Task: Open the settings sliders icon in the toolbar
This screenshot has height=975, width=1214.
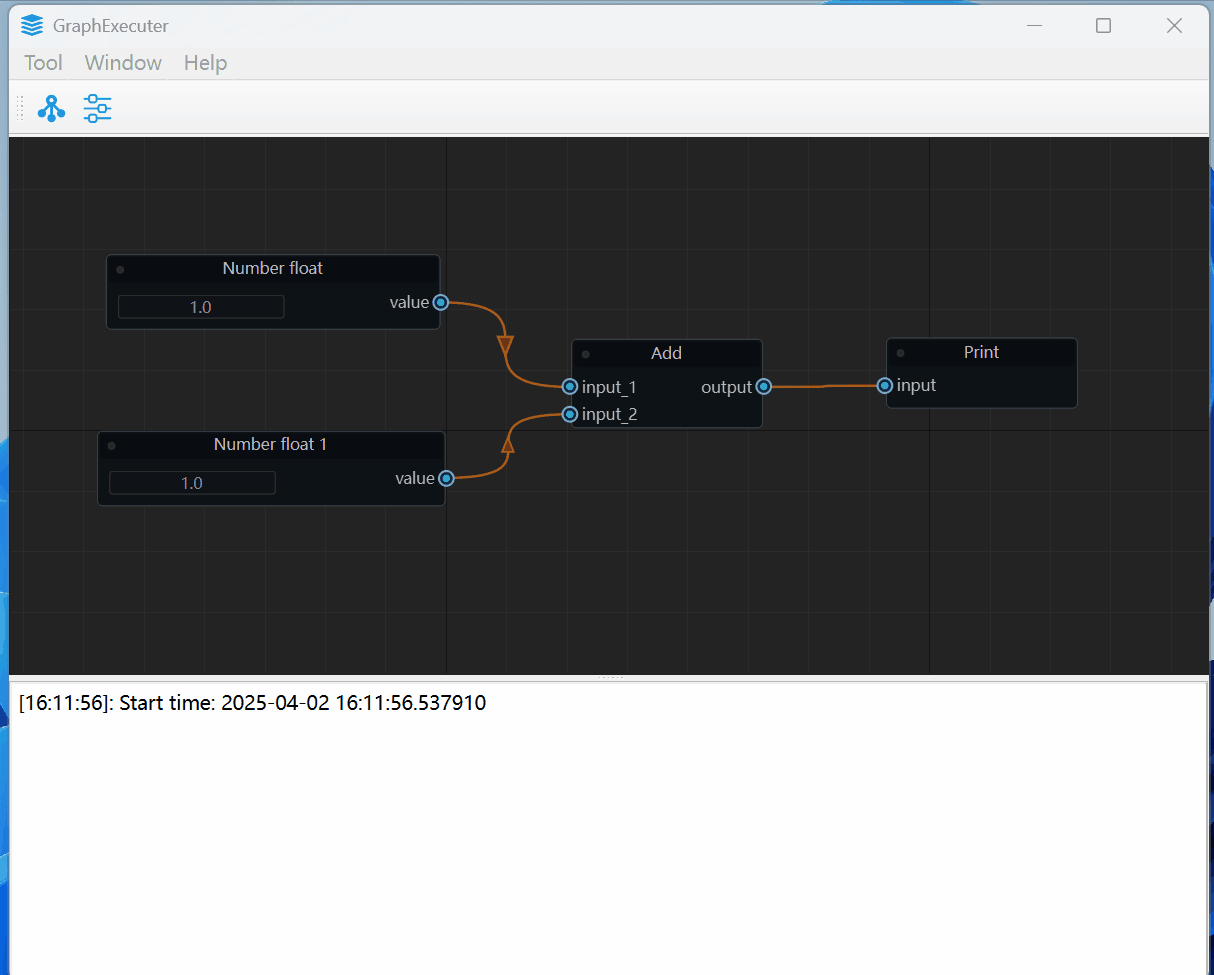Action: (97, 108)
